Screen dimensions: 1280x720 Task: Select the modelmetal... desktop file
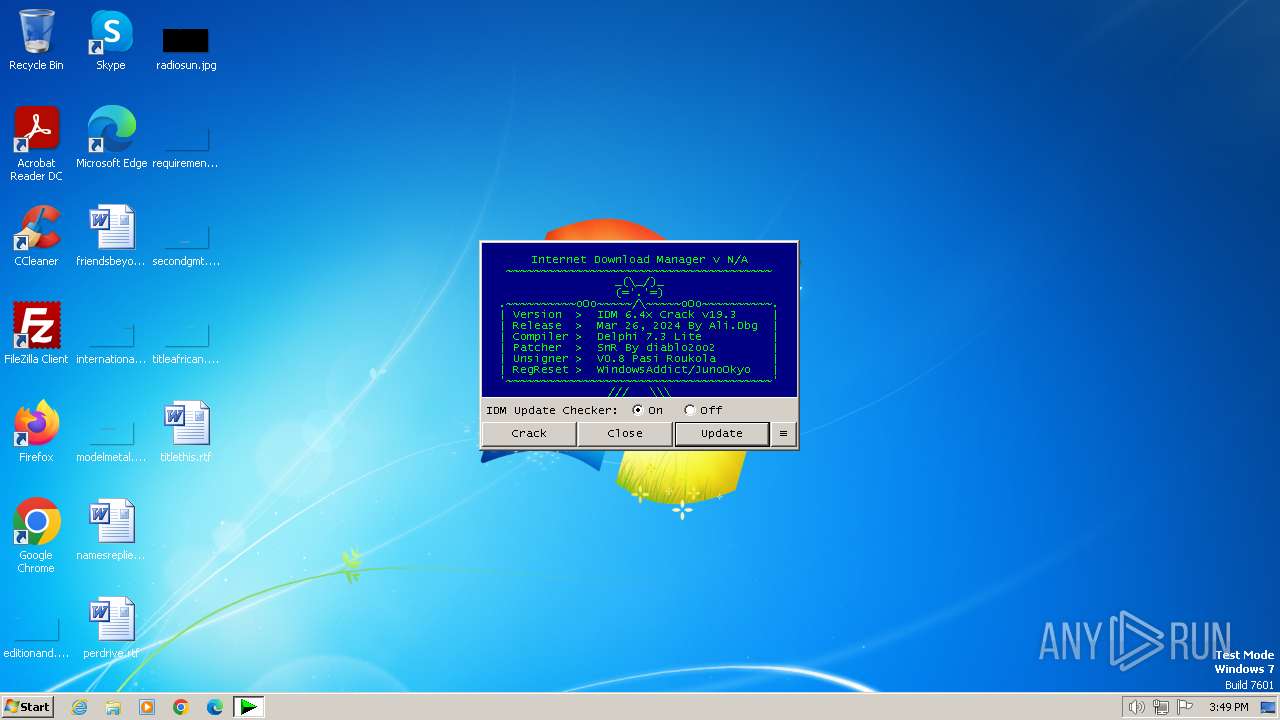[111, 439]
